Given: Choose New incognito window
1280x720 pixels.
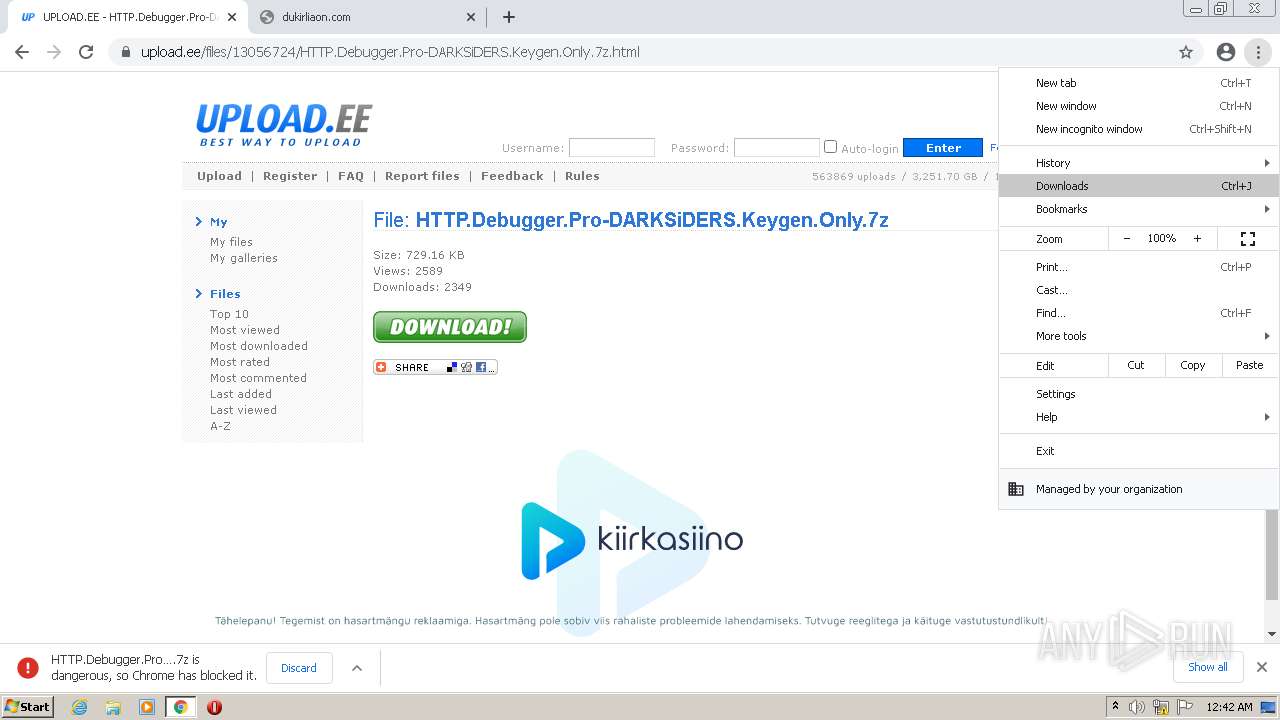Looking at the screenshot, I should (1138, 129).
